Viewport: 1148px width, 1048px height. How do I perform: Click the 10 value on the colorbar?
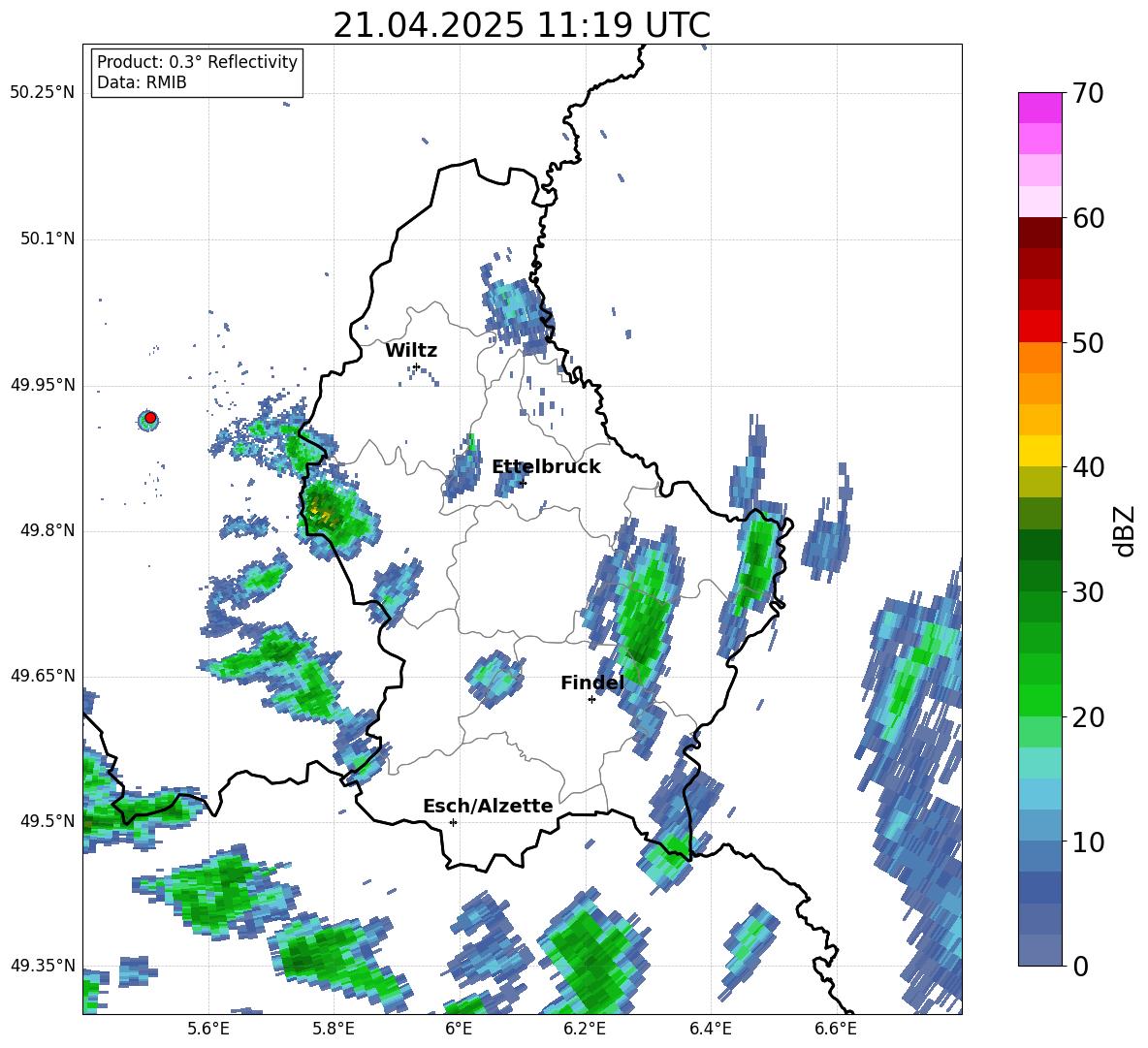[x=1088, y=842]
